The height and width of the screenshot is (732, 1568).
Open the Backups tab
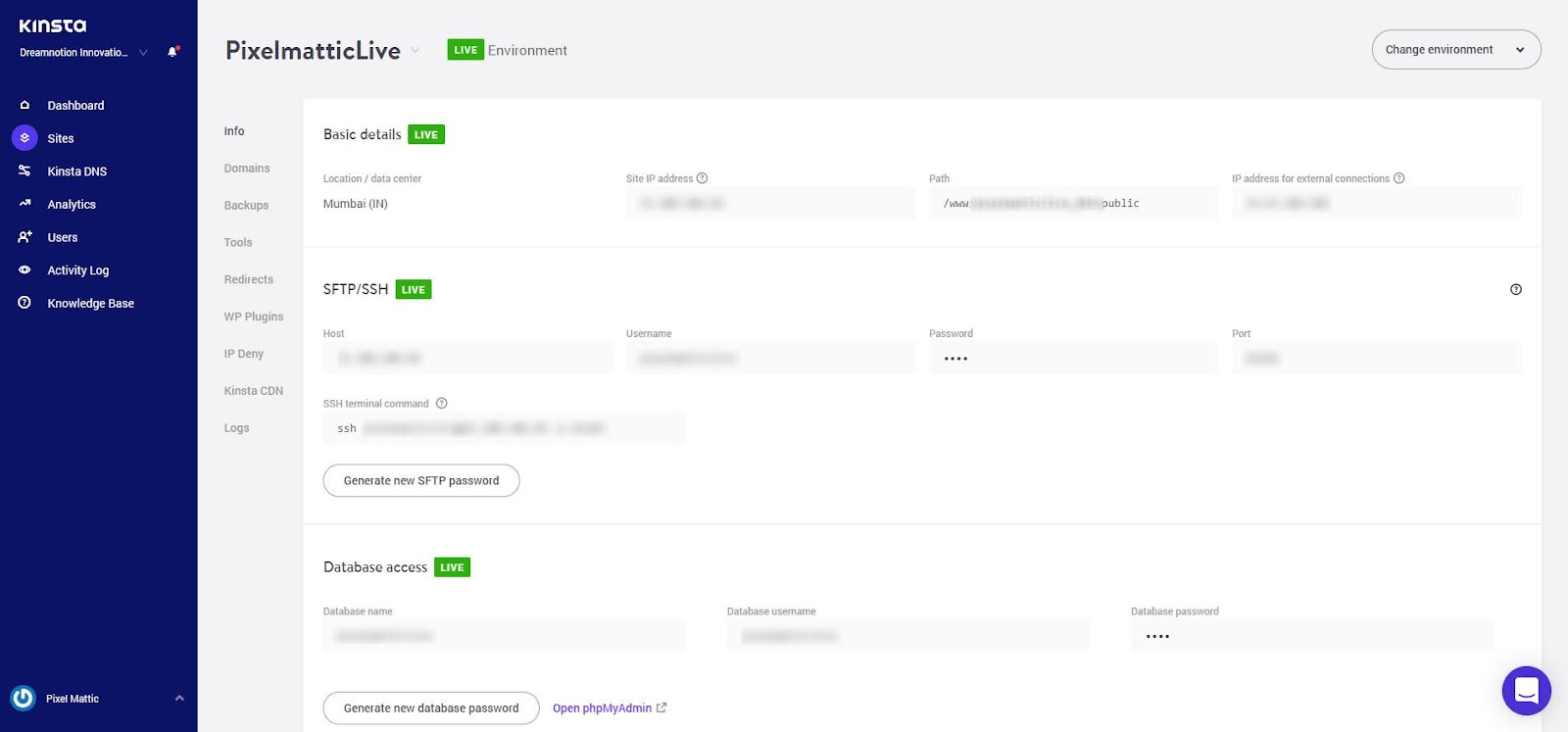246,206
